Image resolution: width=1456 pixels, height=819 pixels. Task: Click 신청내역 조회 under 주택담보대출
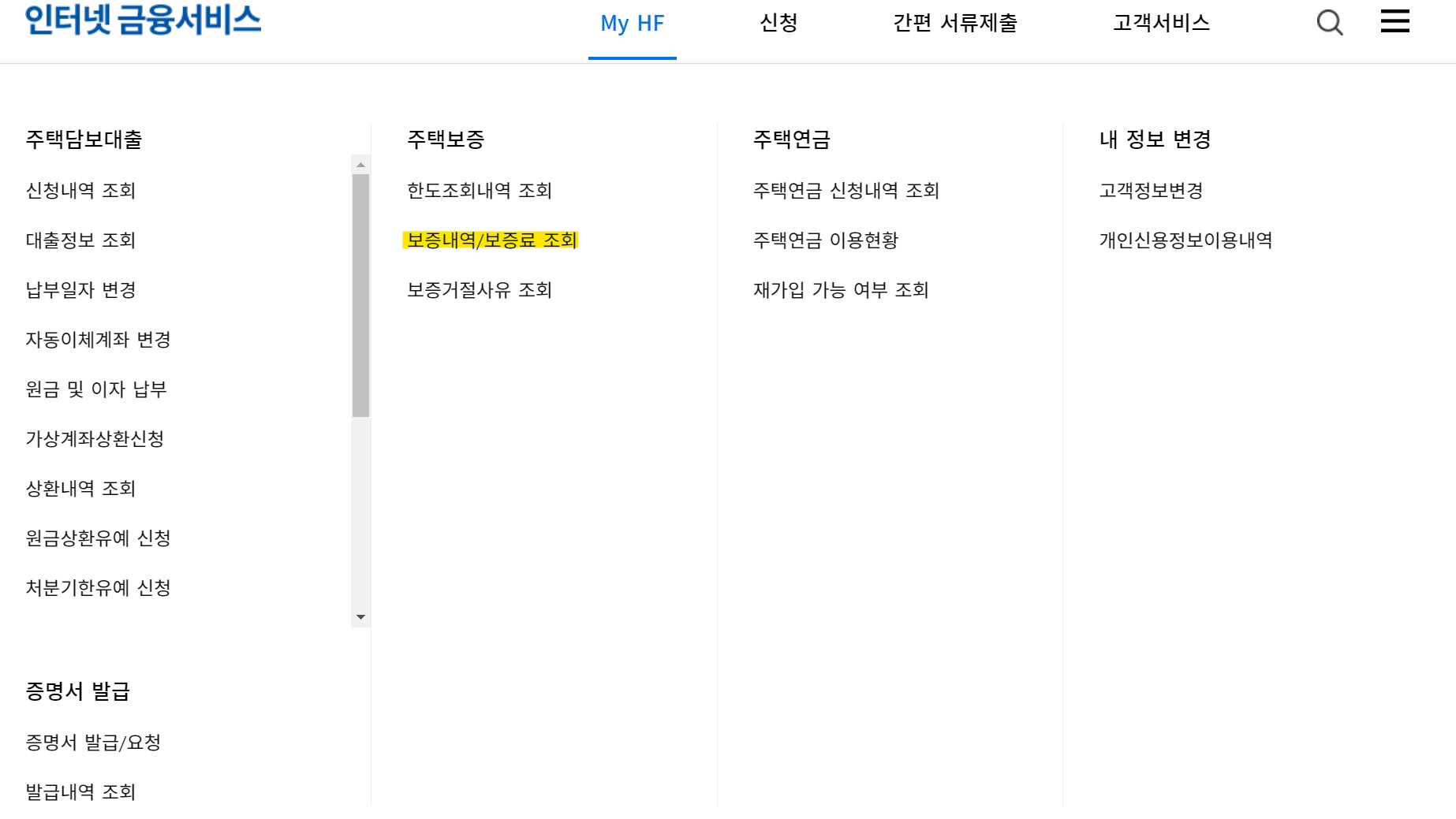click(81, 191)
